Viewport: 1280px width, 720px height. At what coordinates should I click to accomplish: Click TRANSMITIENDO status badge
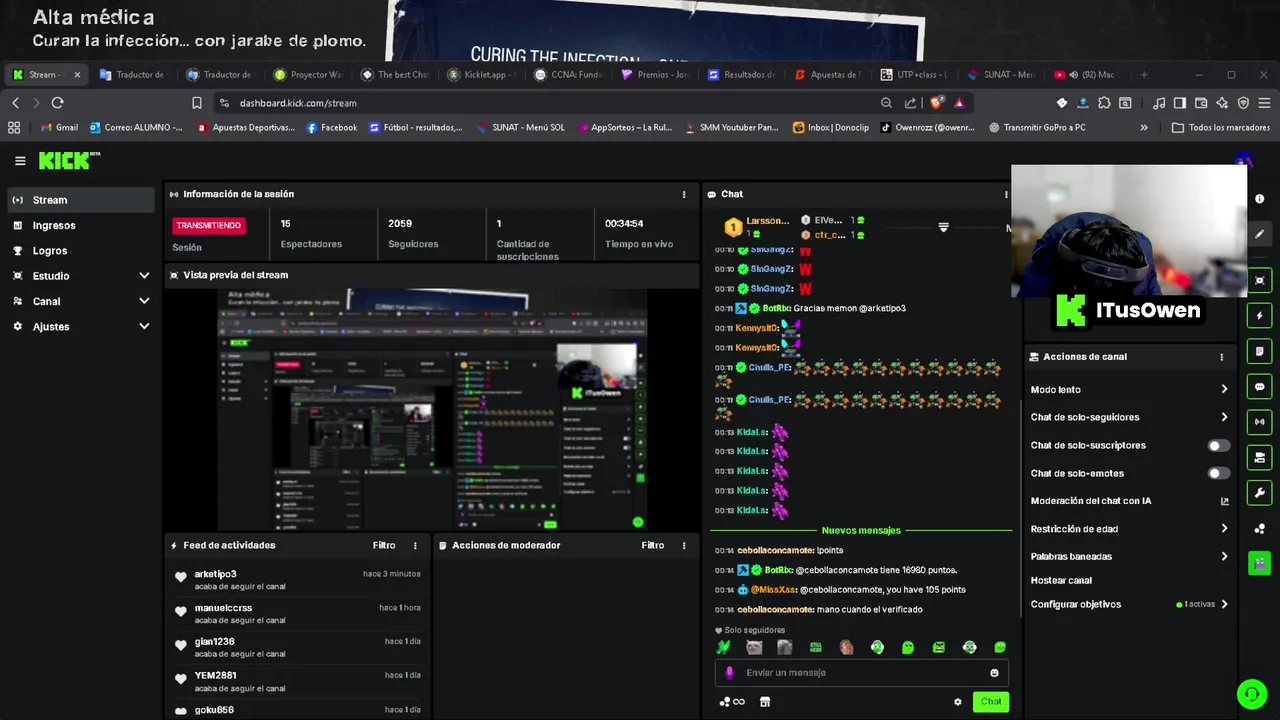209,225
